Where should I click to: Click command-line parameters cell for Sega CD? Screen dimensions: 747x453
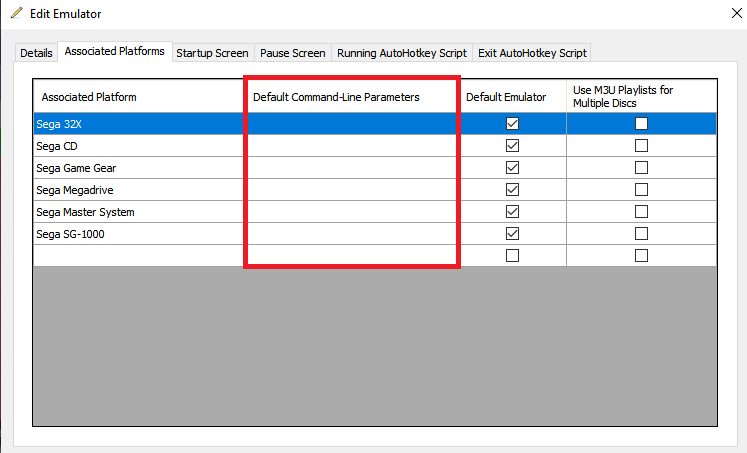click(x=353, y=146)
